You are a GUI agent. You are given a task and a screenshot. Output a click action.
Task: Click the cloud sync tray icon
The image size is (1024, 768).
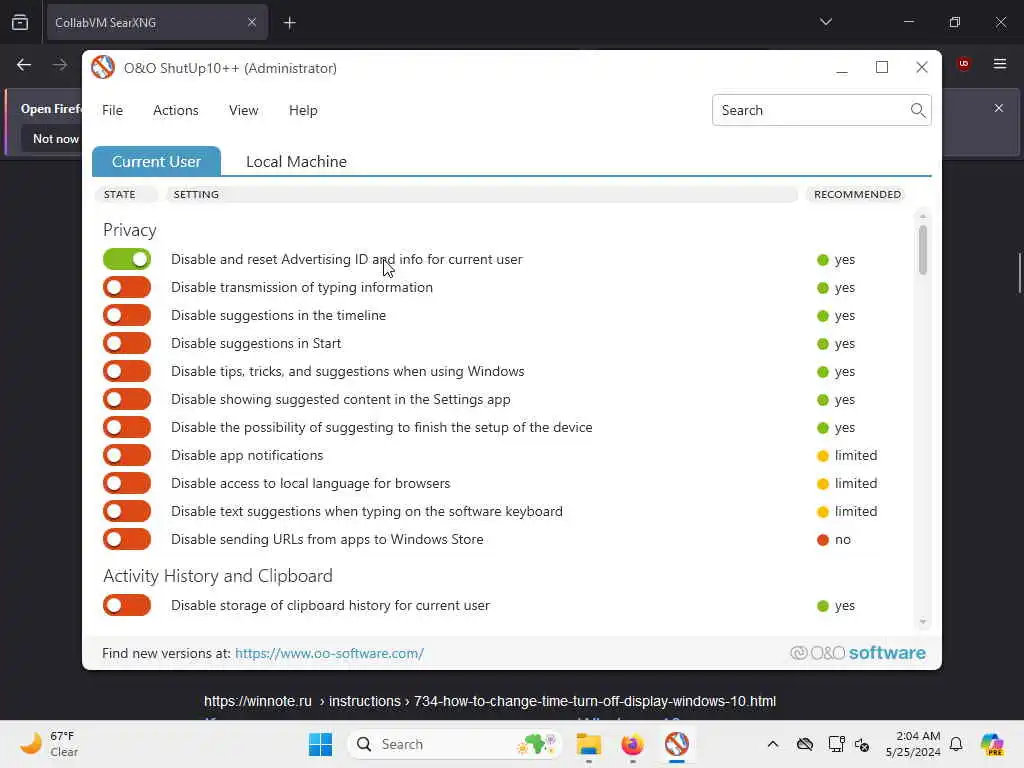805,744
